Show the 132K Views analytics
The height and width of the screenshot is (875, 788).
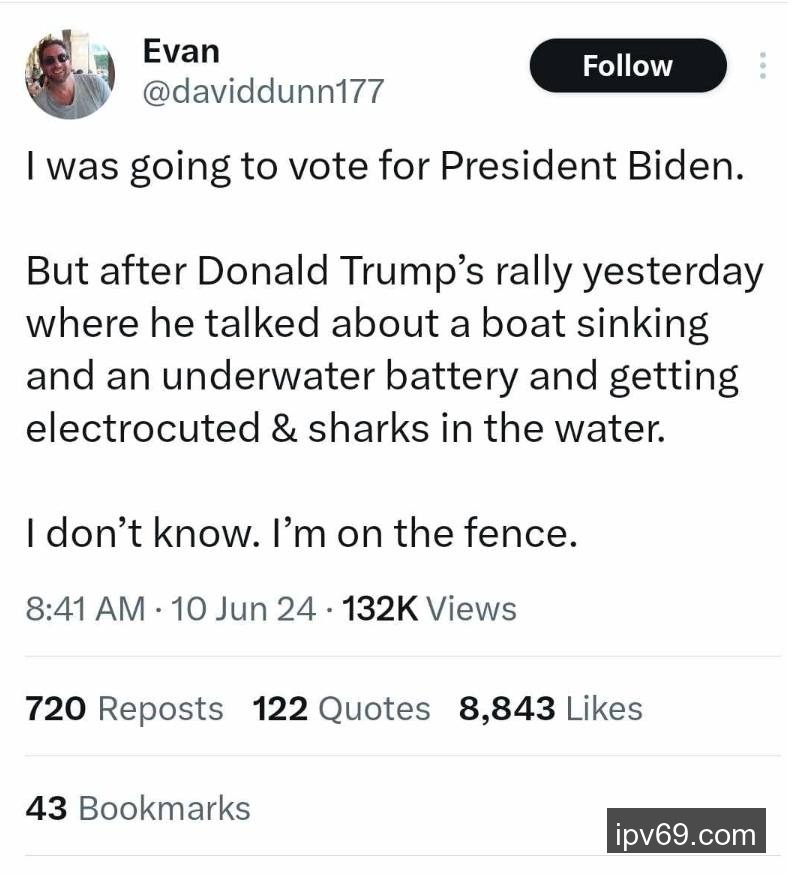coord(429,609)
